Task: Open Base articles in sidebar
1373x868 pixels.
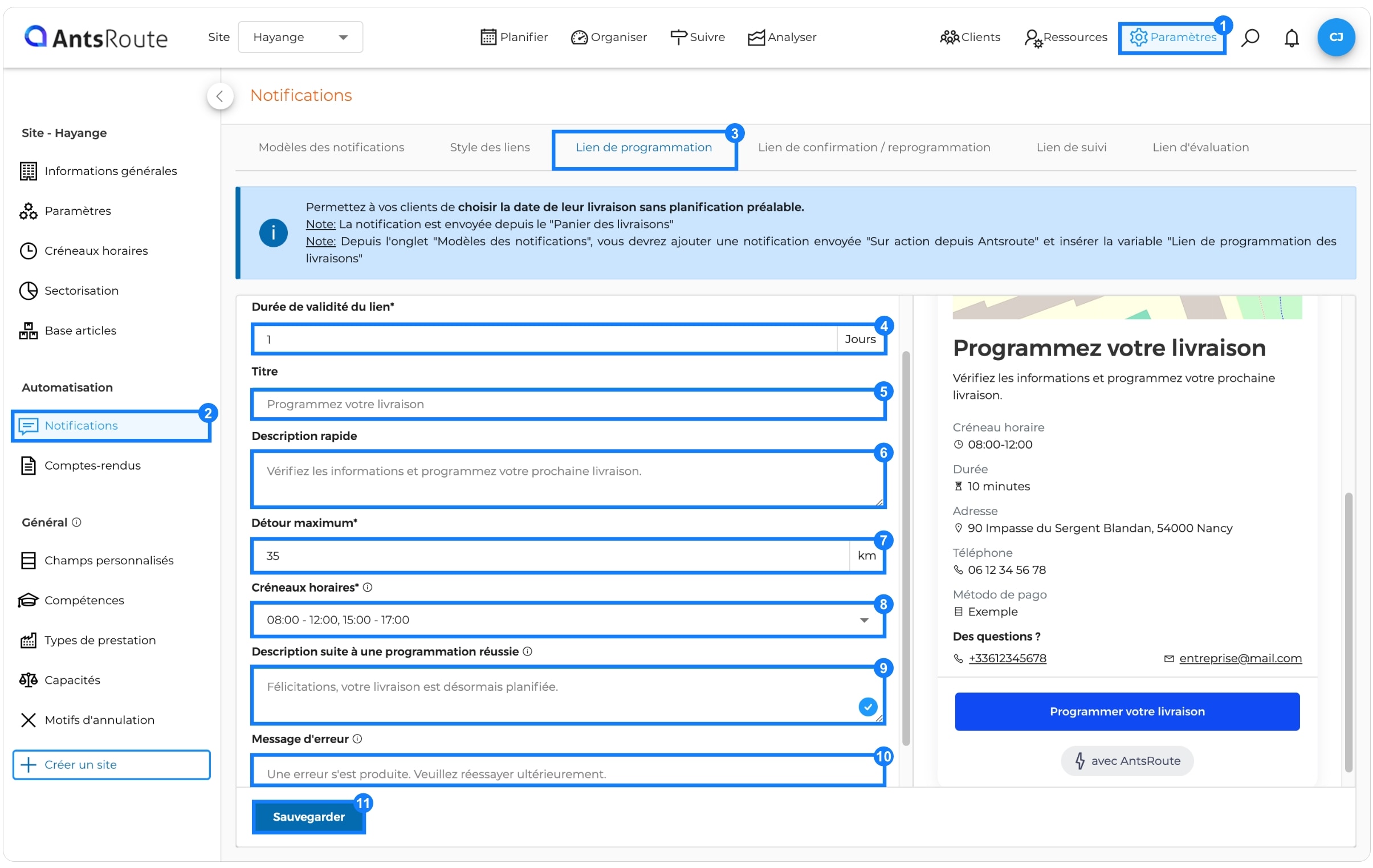Action: pos(67,331)
